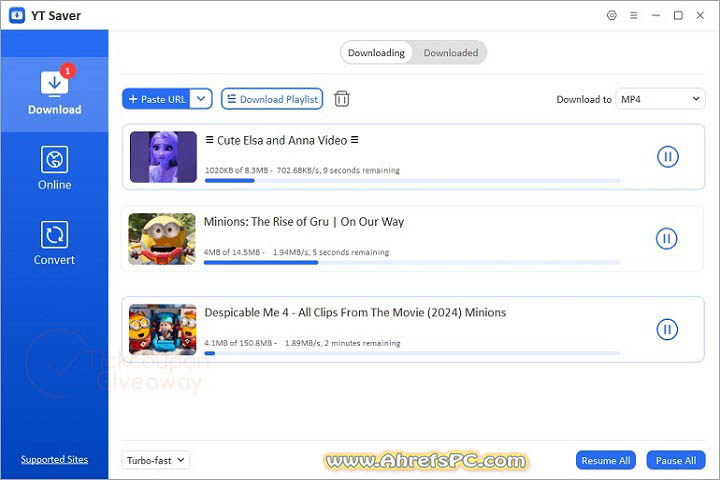720x480 pixels.
Task: Delete downloads with the trash icon
Action: 342,99
